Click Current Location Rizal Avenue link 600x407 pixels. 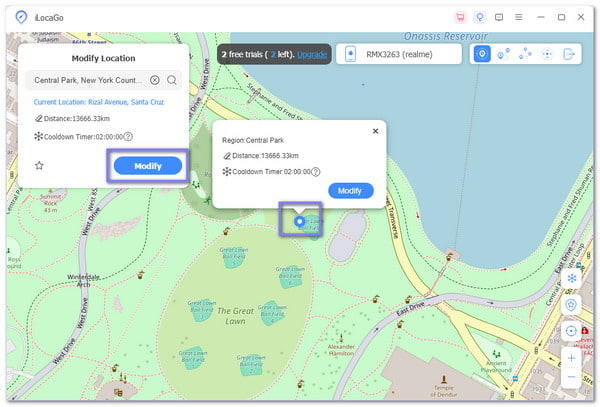[99, 102]
